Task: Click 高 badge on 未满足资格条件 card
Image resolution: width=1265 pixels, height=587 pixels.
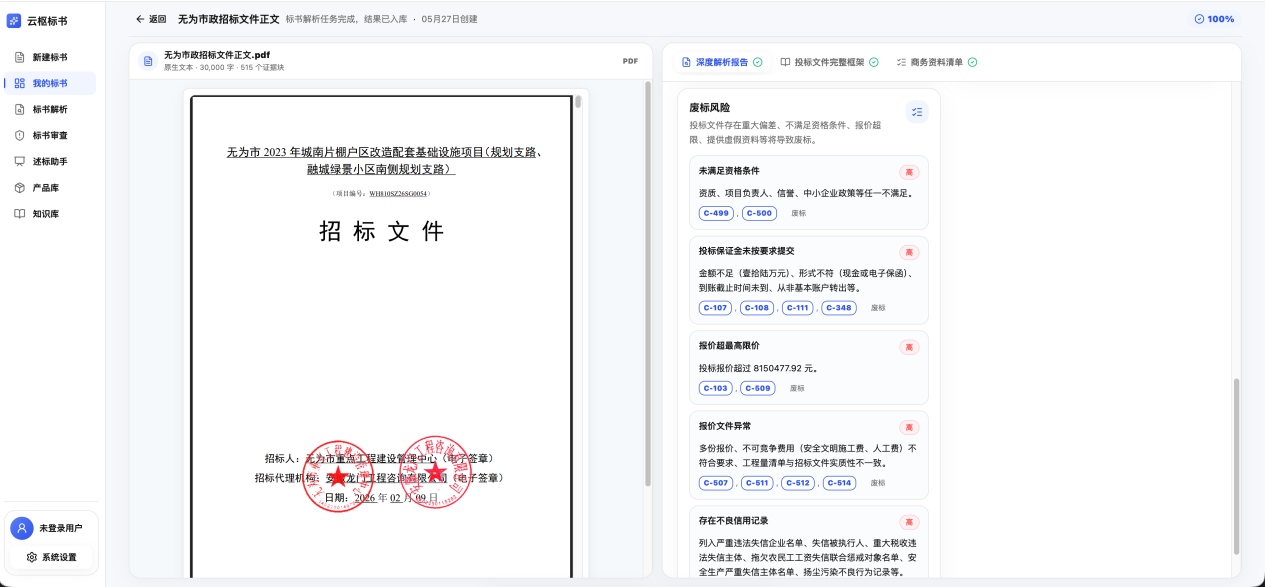Action: 909,172
